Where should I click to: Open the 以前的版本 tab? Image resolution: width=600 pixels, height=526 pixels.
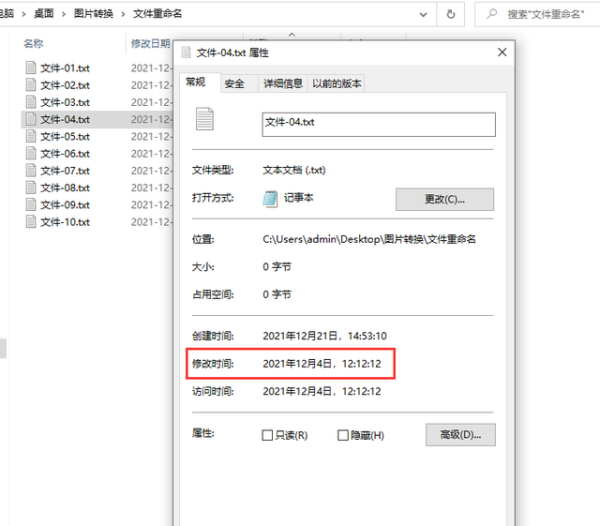point(336,83)
